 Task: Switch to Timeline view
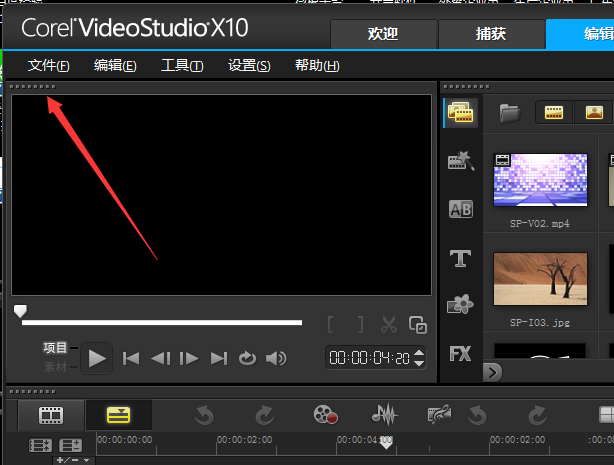click(x=118, y=414)
